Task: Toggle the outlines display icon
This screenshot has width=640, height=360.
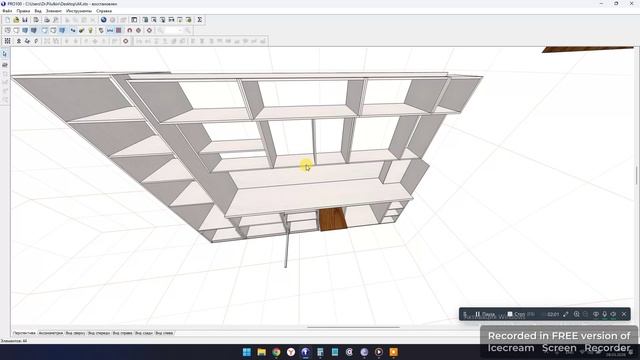Action: 44,30
